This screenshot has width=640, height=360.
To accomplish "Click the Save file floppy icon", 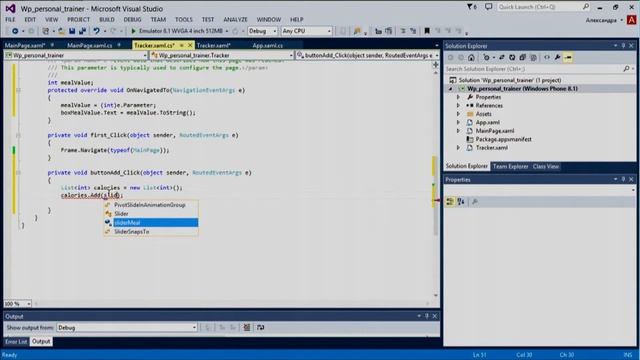I will tap(72, 31).
